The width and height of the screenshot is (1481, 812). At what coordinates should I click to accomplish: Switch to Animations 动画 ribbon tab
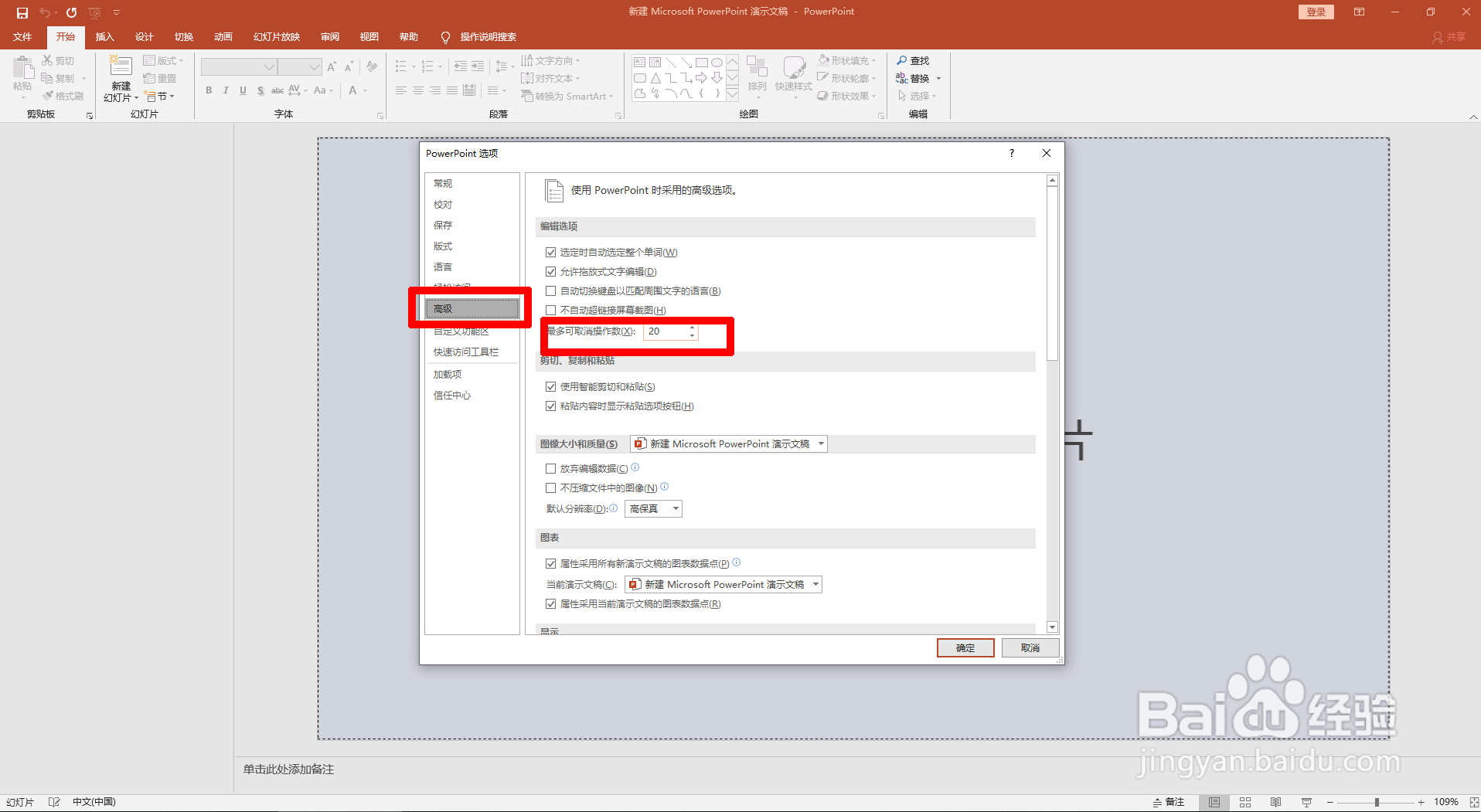click(223, 37)
